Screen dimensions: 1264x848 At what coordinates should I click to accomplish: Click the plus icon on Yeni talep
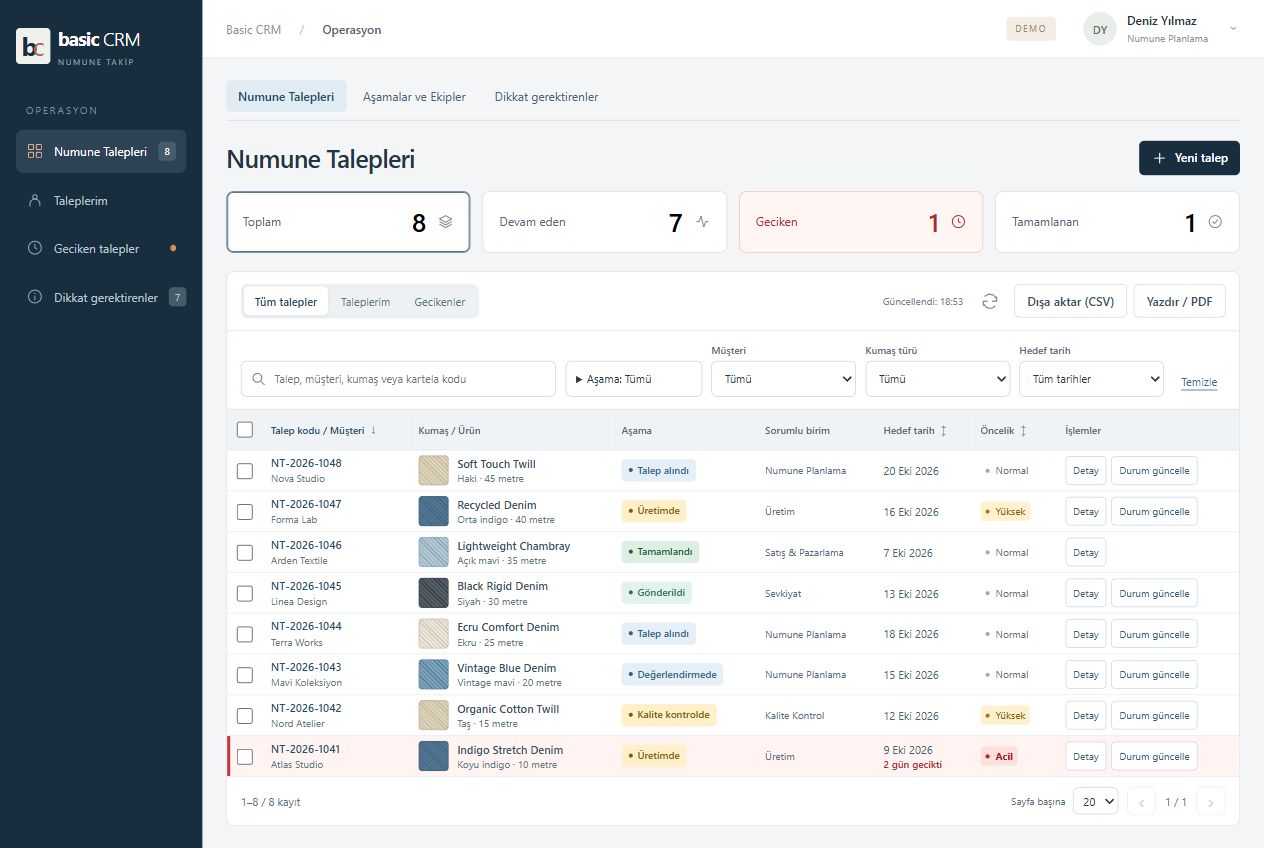click(x=1159, y=158)
